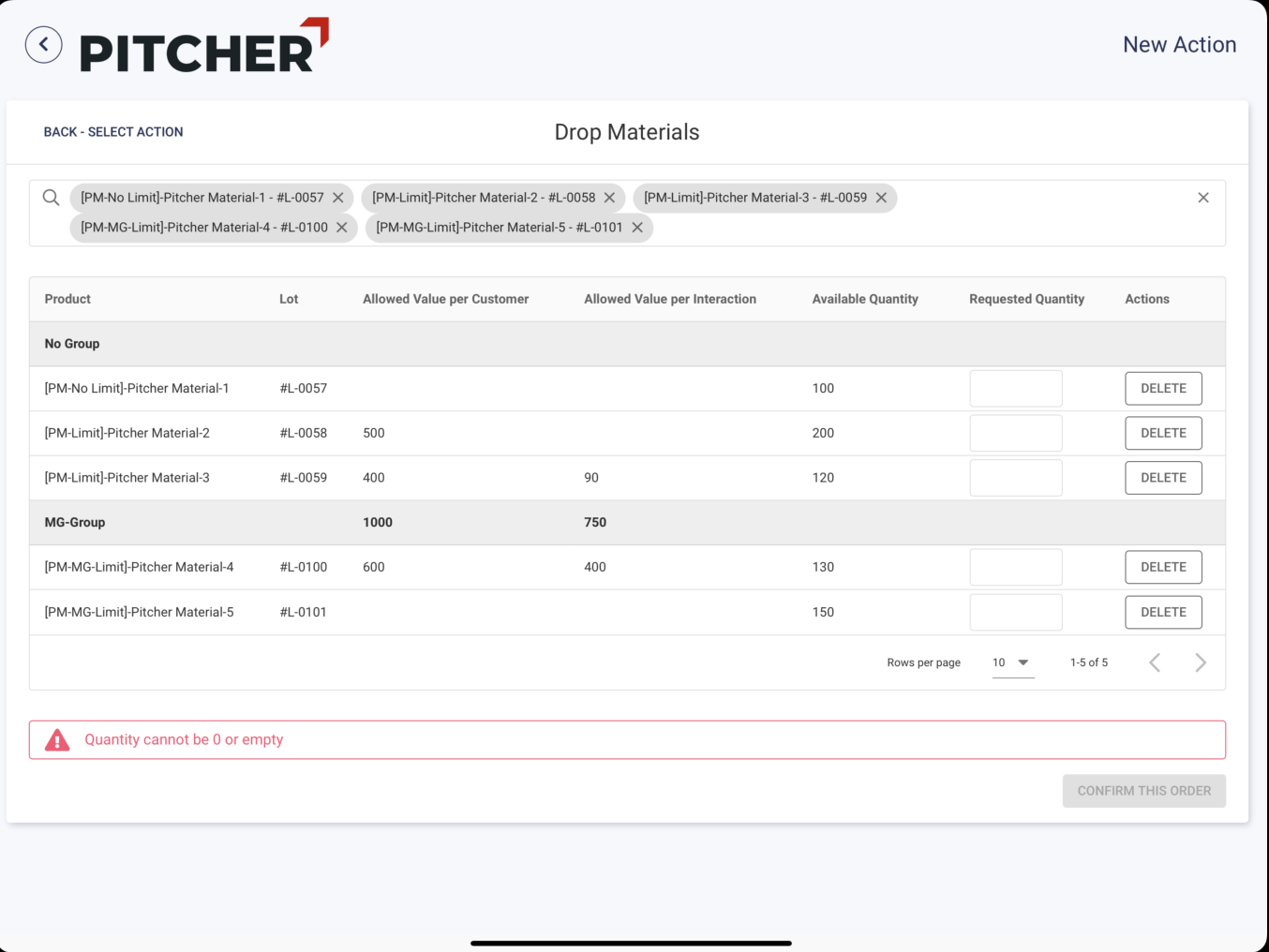Delete the PM-No Limit Pitcher Material-1 row
Image resolution: width=1269 pixels, height=952 pixels.
[1163, 389]
